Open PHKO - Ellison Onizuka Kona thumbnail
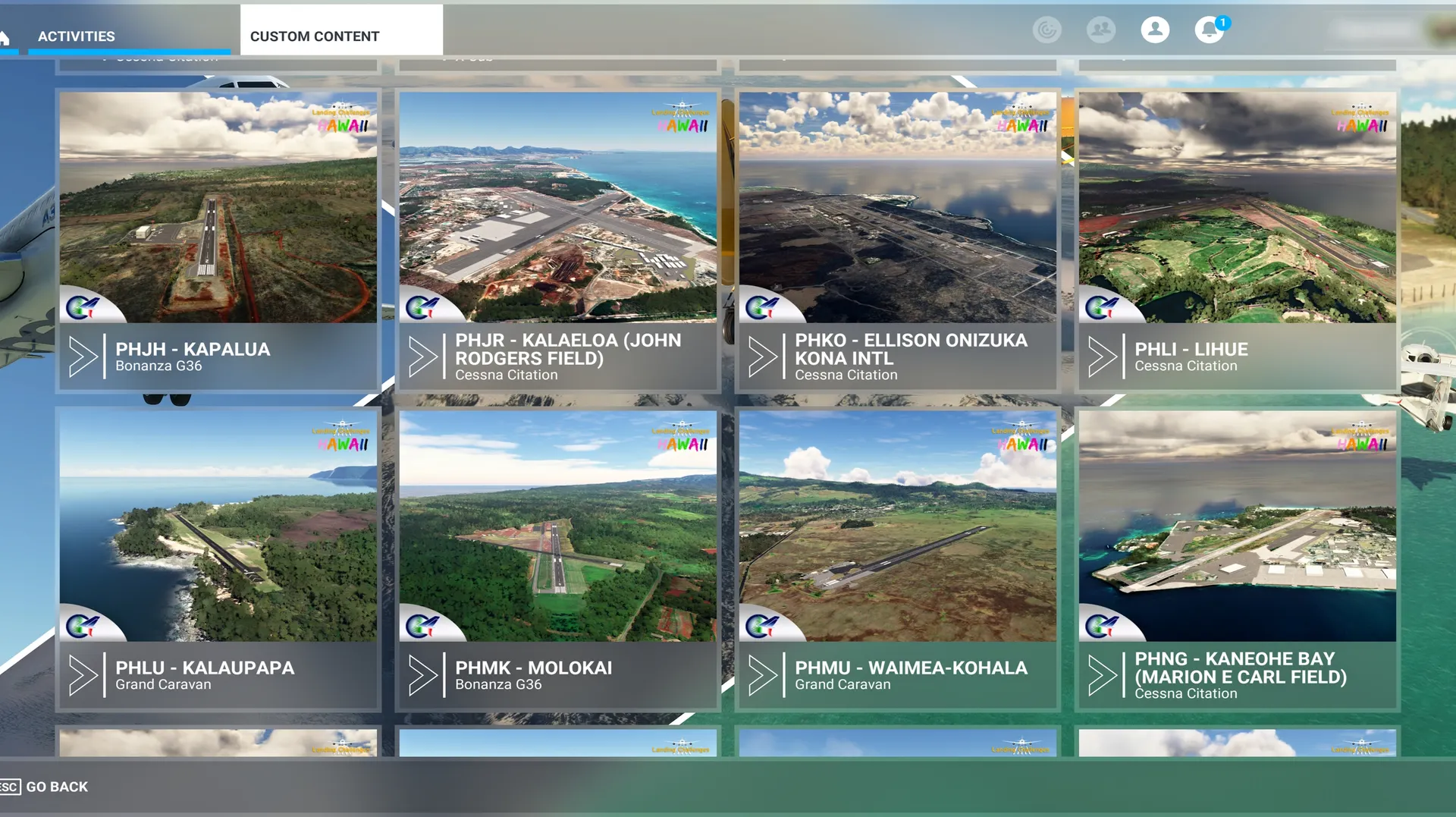 tap(898, 207)
